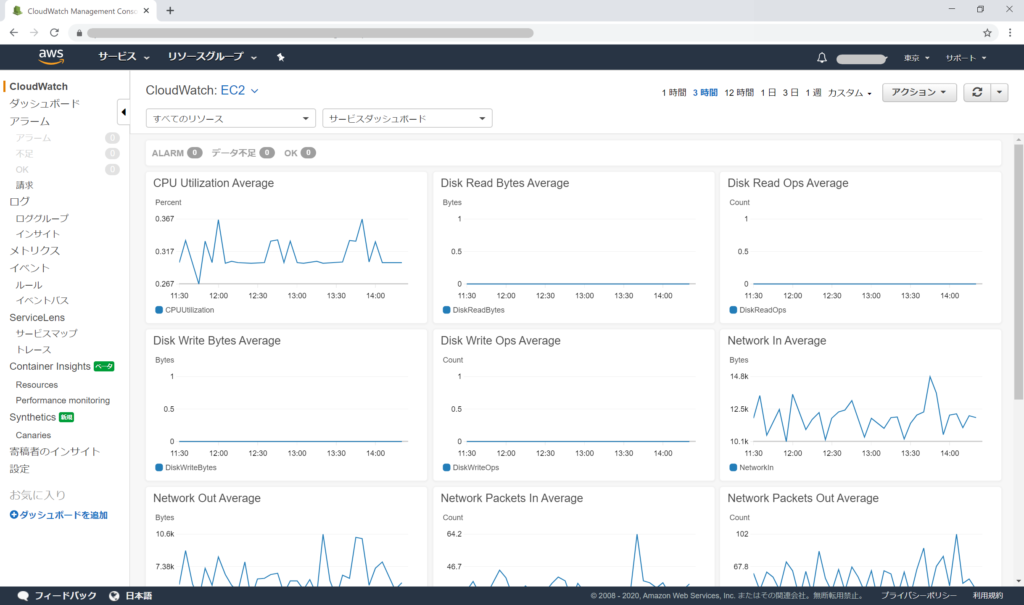1024x605 pixels.
Task: Open the すべてのリソース dropdown
Action: click(230, 117)
